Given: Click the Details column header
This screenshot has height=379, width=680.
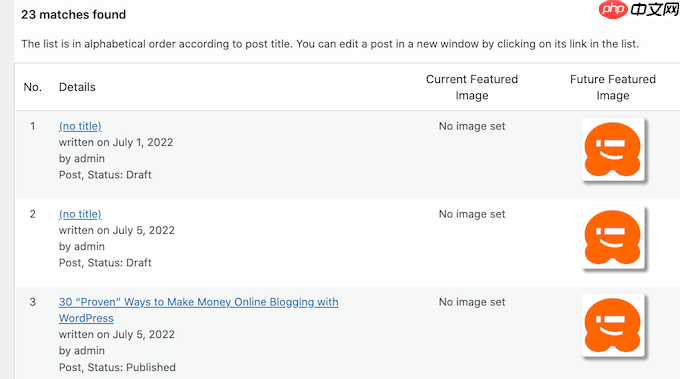Looking at the screenshot, I should [77, 87].
